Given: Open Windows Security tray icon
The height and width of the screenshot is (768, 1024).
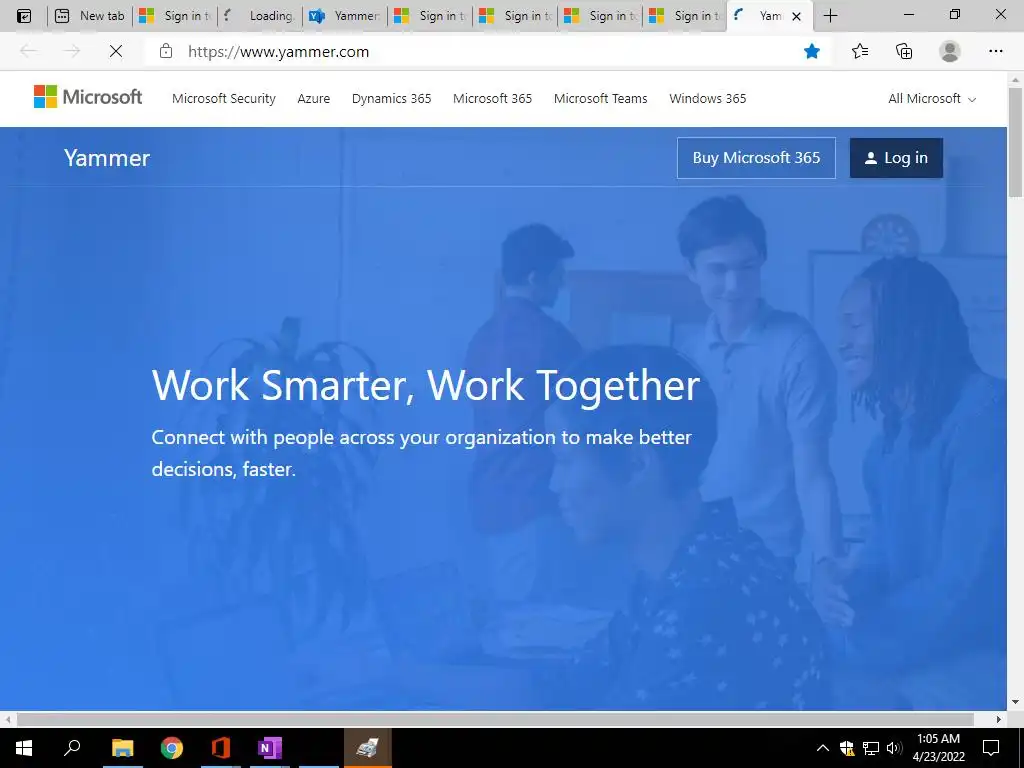Looking at the screenshot, I should (x=847, y=748).
